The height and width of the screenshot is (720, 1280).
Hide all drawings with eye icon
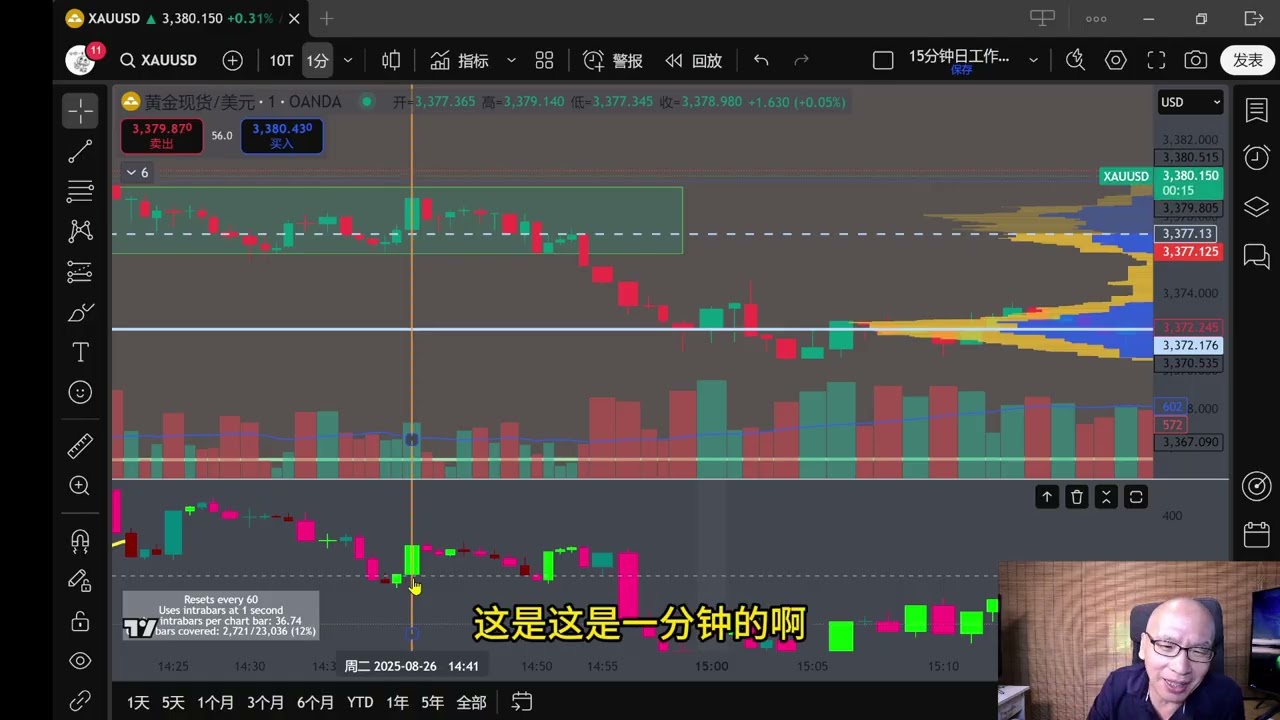coord(80,661)
